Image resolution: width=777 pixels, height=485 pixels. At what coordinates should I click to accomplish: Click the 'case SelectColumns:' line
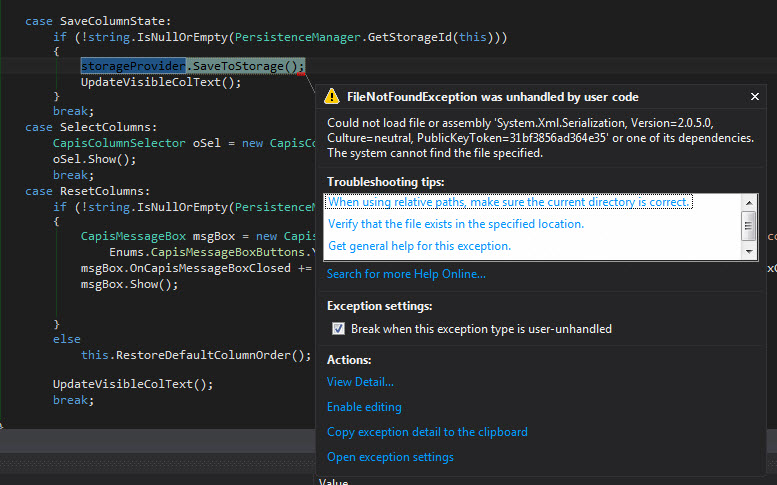tap(91, 128)
